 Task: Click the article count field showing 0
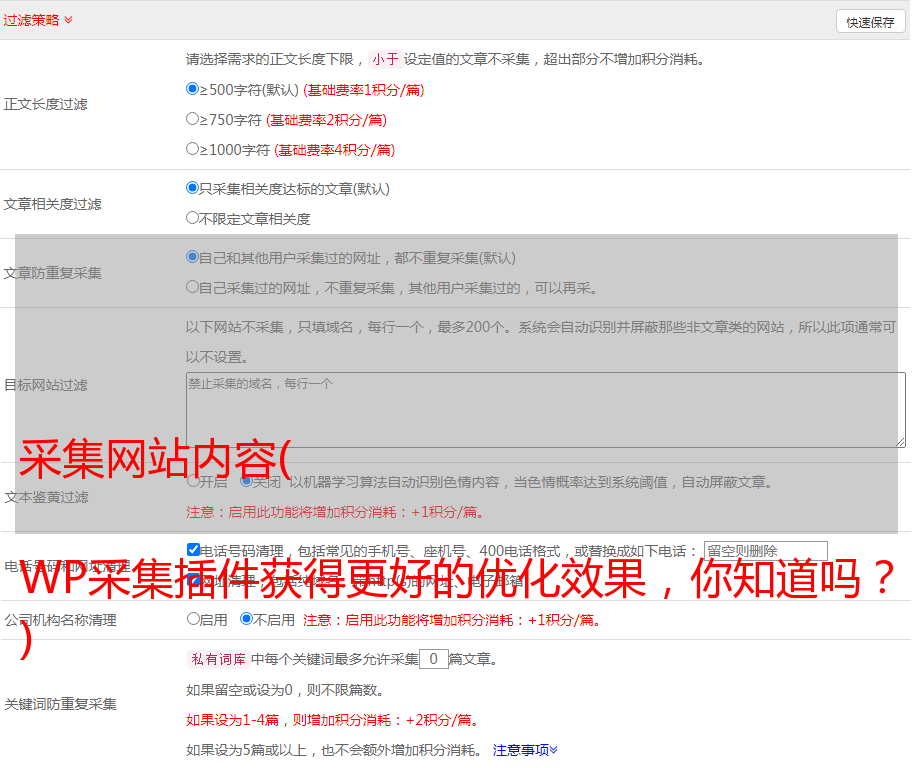click(434, 659)
